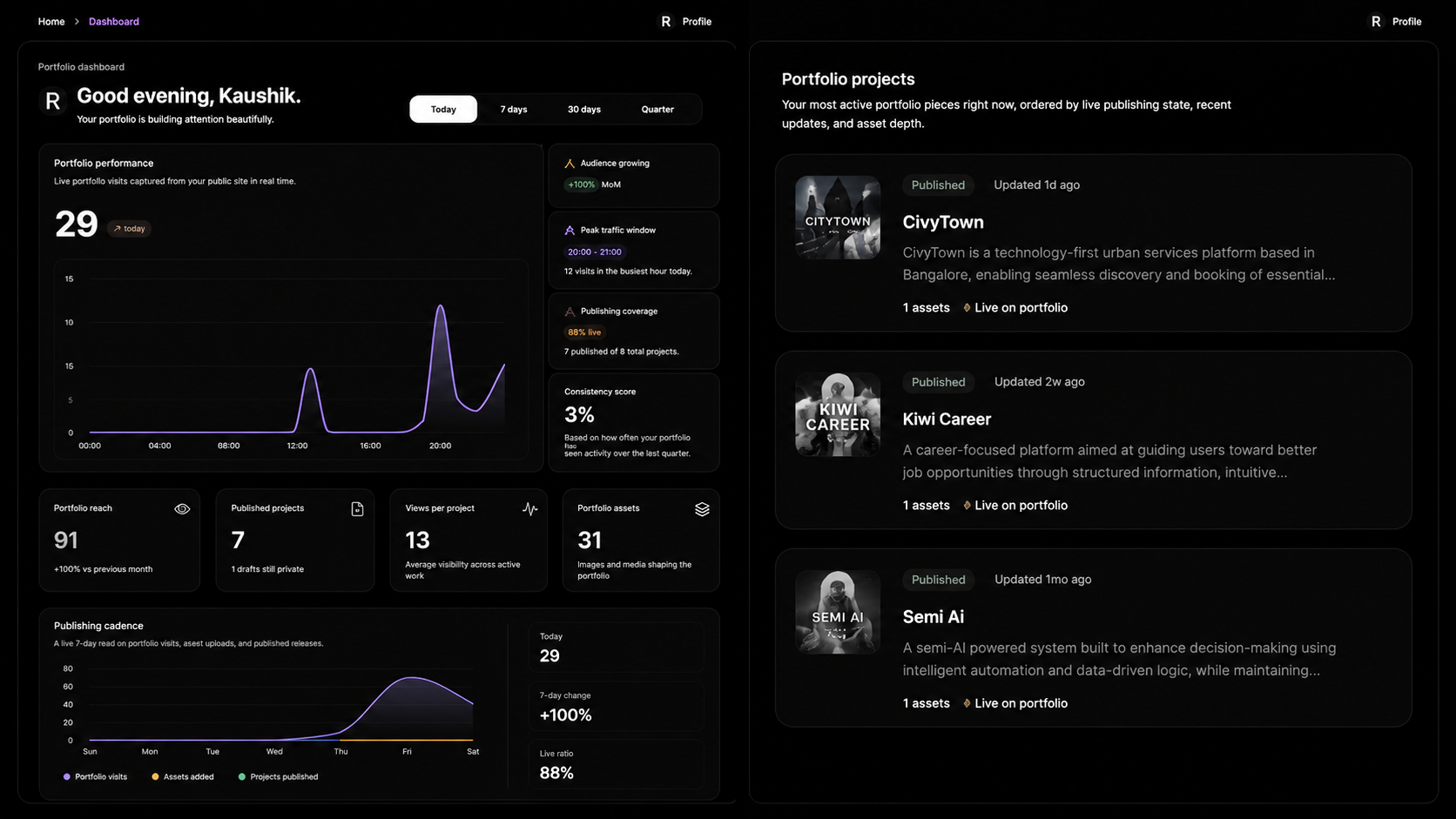1456x819 pixels.
Task: Click '1 assets' under CivyTown
Action: tap(926, 307)
